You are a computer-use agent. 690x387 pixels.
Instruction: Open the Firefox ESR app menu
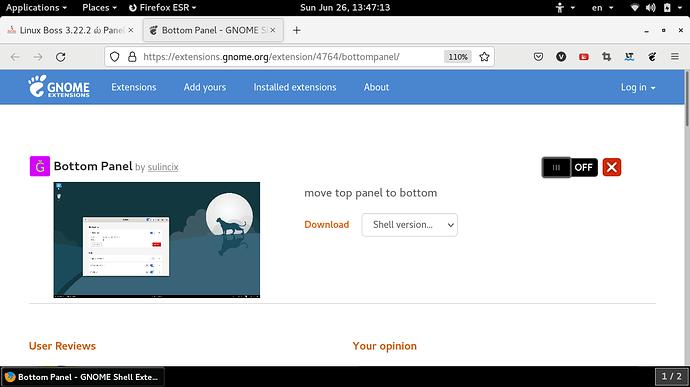(162, 7)
